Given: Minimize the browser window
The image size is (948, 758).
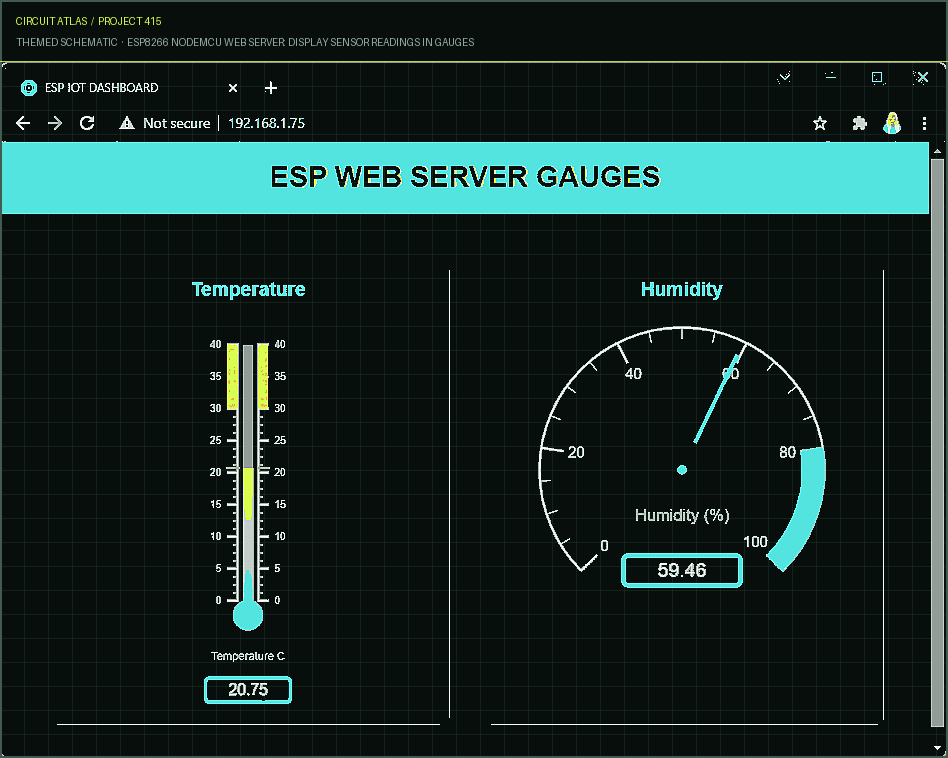Looking at the screenshot, I should [831, 77].
